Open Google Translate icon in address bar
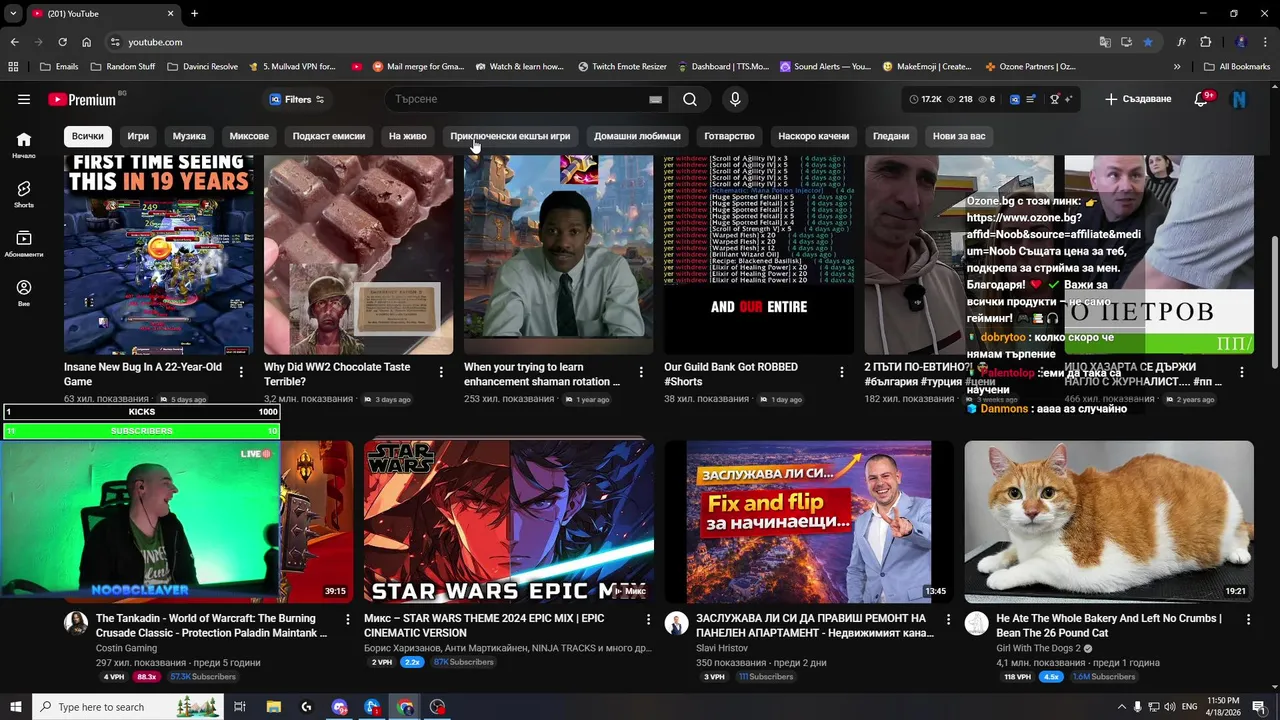Image resolution: width=1280 pixels, height=720 pixels. point(1105,42)
